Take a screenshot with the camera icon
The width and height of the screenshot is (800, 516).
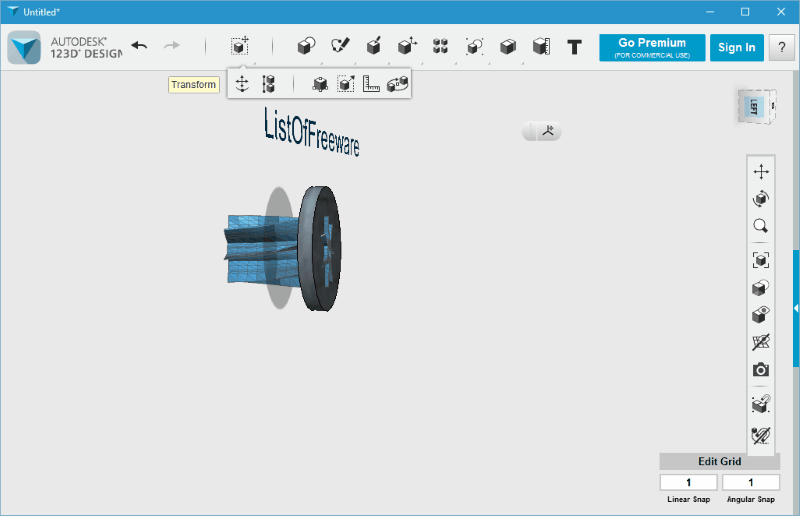click(x=761, y=370)
